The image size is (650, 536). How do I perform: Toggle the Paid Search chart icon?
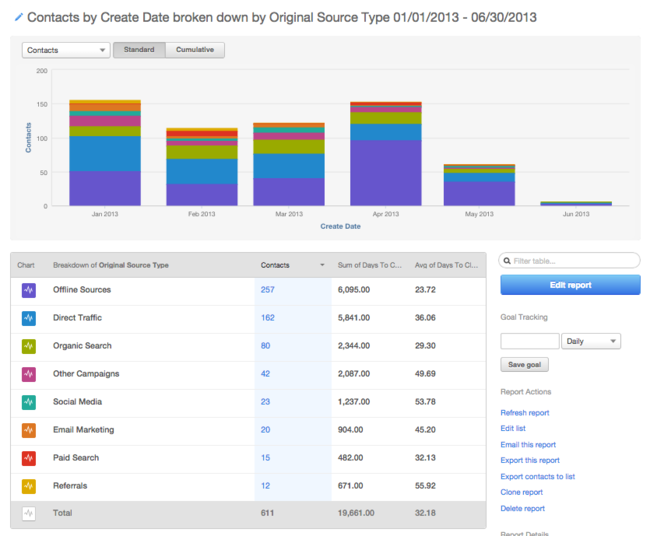[28, 458]
